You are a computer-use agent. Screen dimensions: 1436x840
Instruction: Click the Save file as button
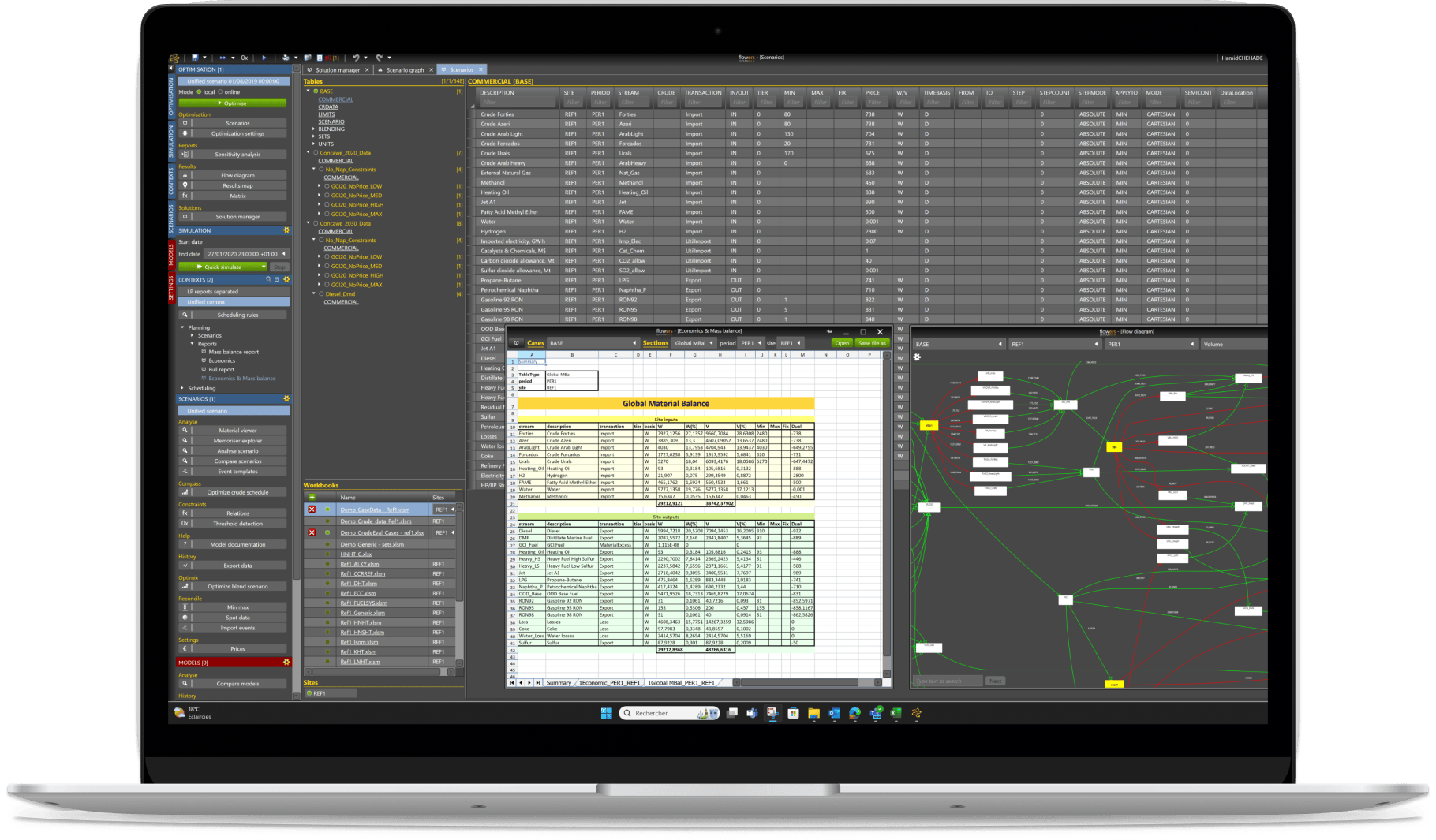pos(872,343)
